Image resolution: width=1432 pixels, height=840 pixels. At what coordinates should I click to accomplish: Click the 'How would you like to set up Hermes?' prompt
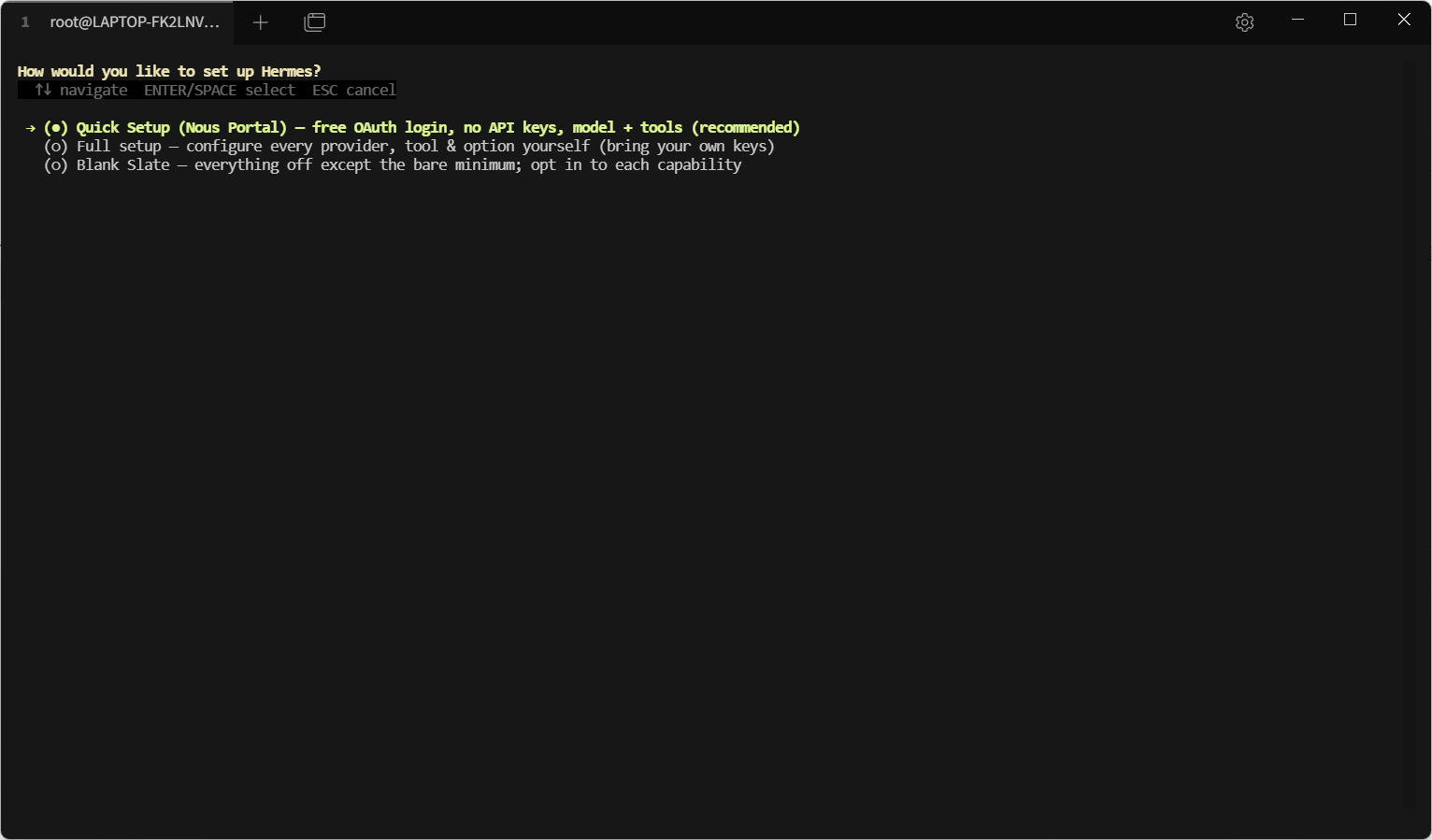[169, 72]
